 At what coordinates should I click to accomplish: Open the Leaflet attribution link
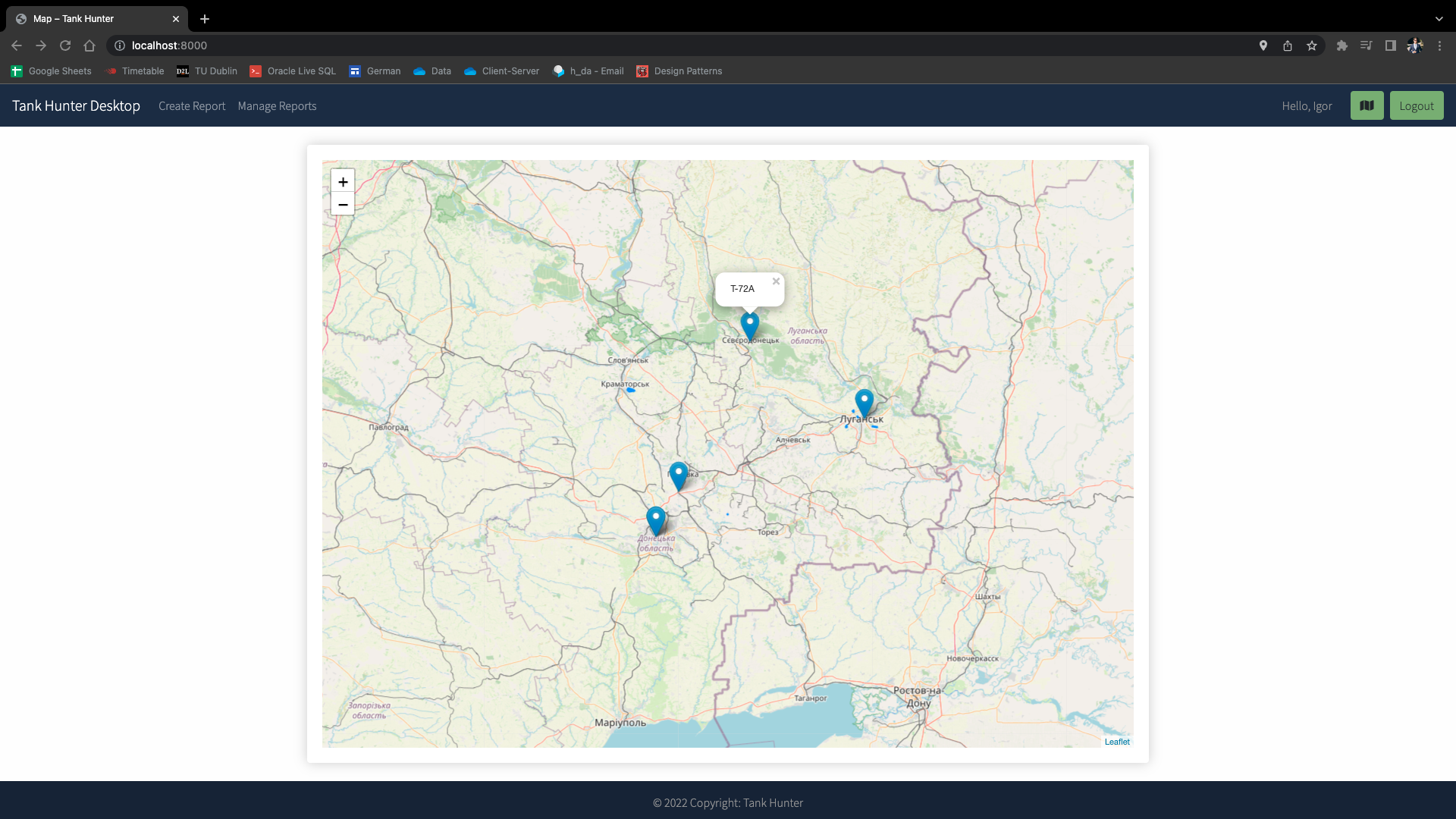(1117, 742)
